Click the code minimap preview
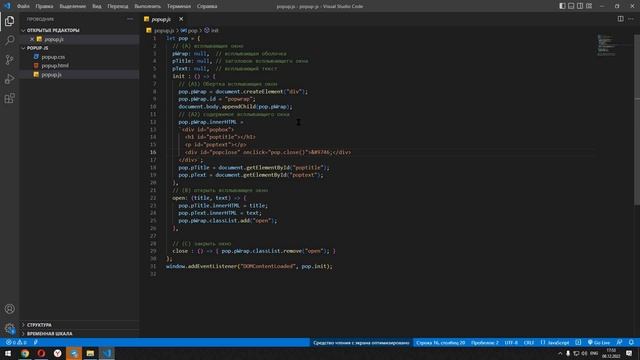640x360 pixels. pos(606,45)
